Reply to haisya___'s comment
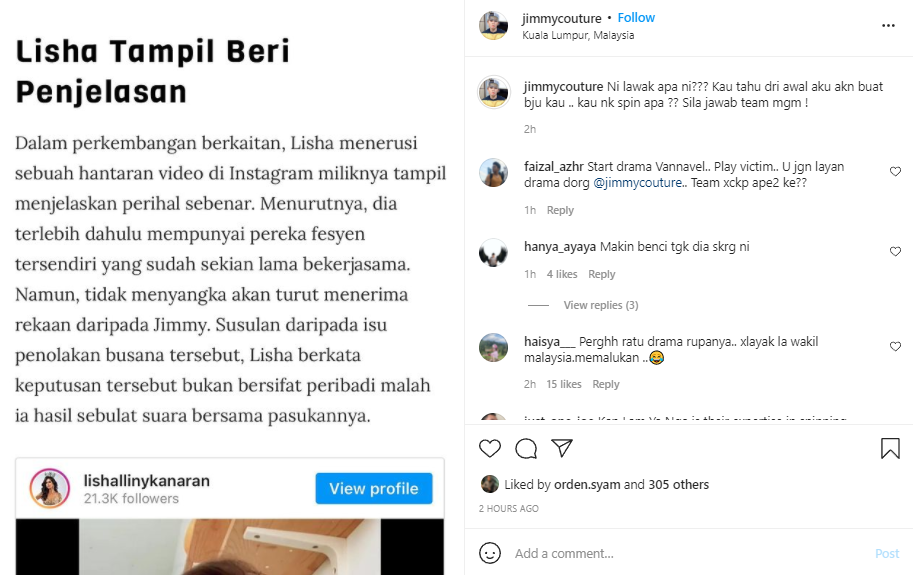 (x=606, y=384)
